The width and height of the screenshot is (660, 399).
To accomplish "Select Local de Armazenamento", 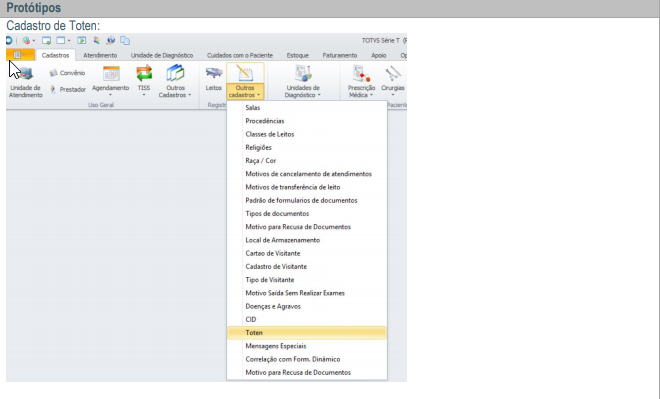I will [x=307, y=240].
